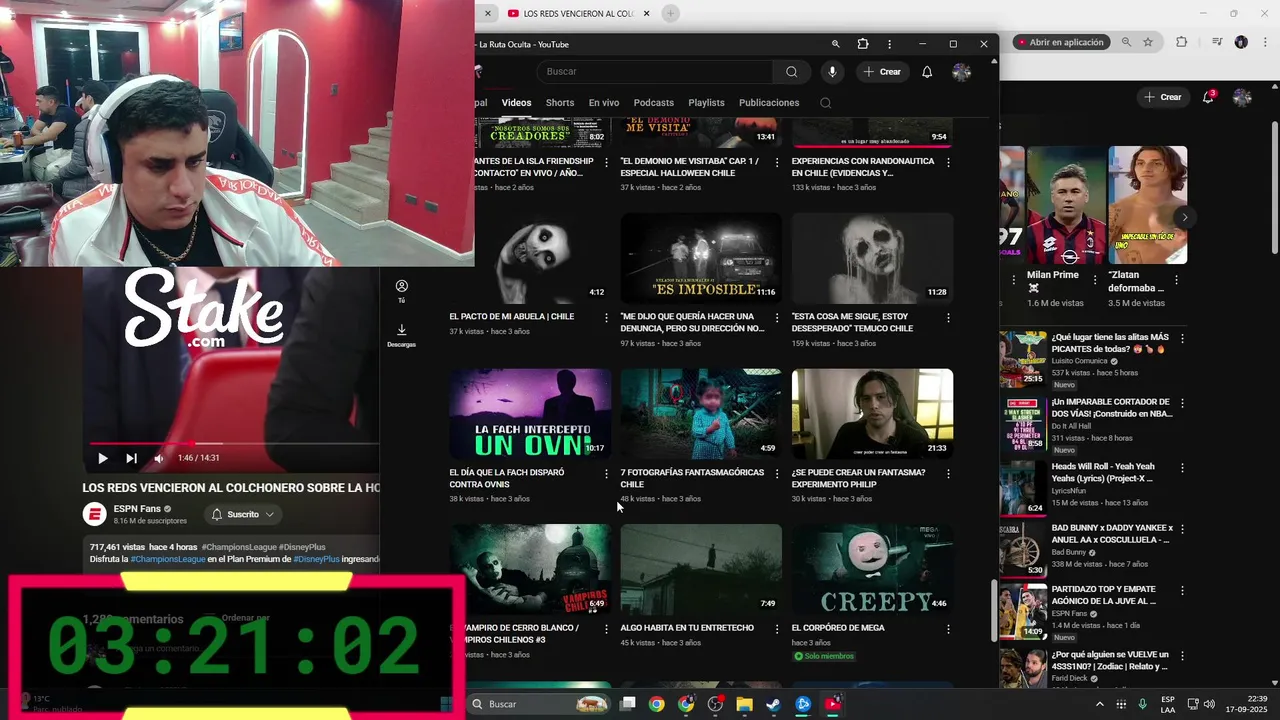Open LA FACH INTERCEPTO UN OVNI thumbnail
This screenshot has width=1280, height=720.
tap(530, 414)
